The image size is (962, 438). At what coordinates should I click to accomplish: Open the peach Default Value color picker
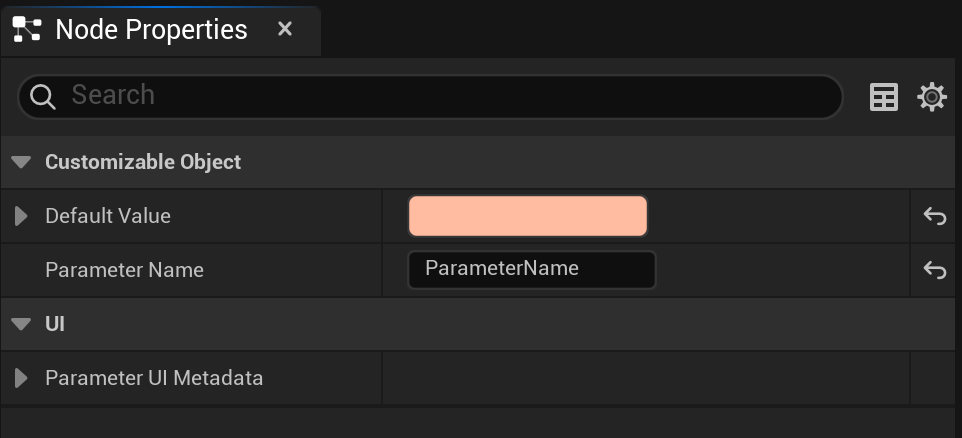[x=528, y=216]
